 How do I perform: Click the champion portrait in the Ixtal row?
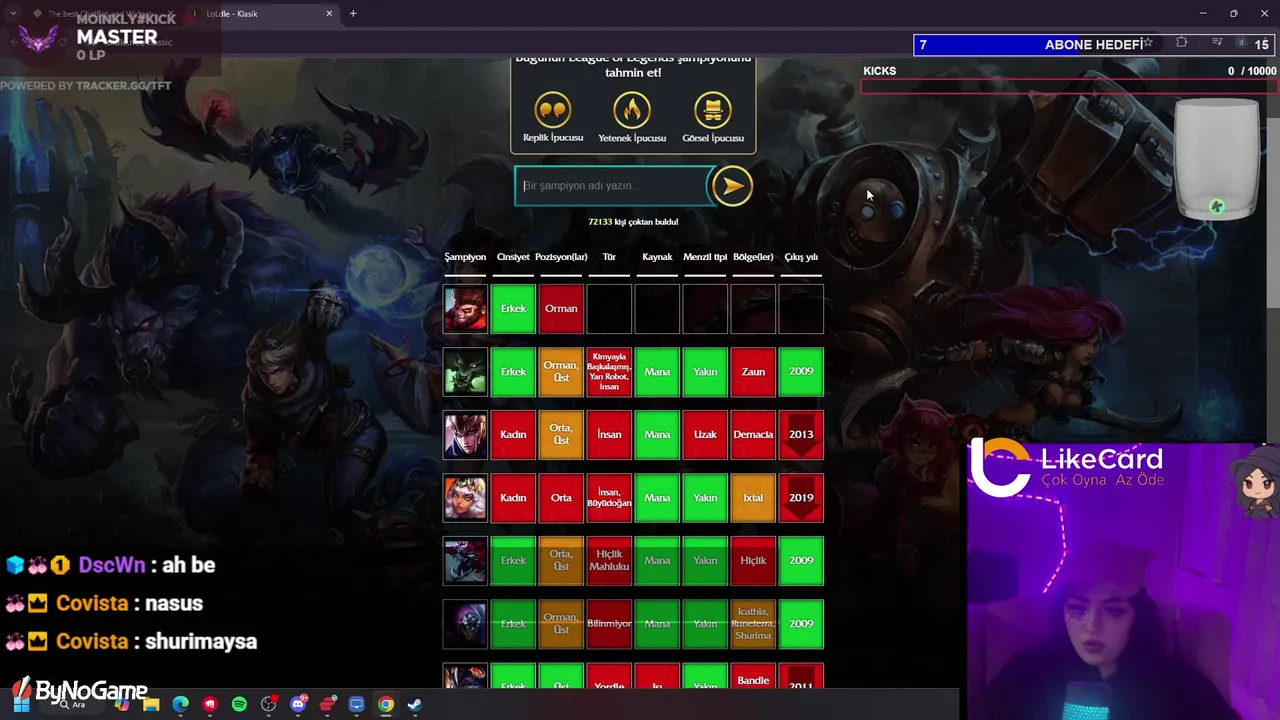click(465, 498)
